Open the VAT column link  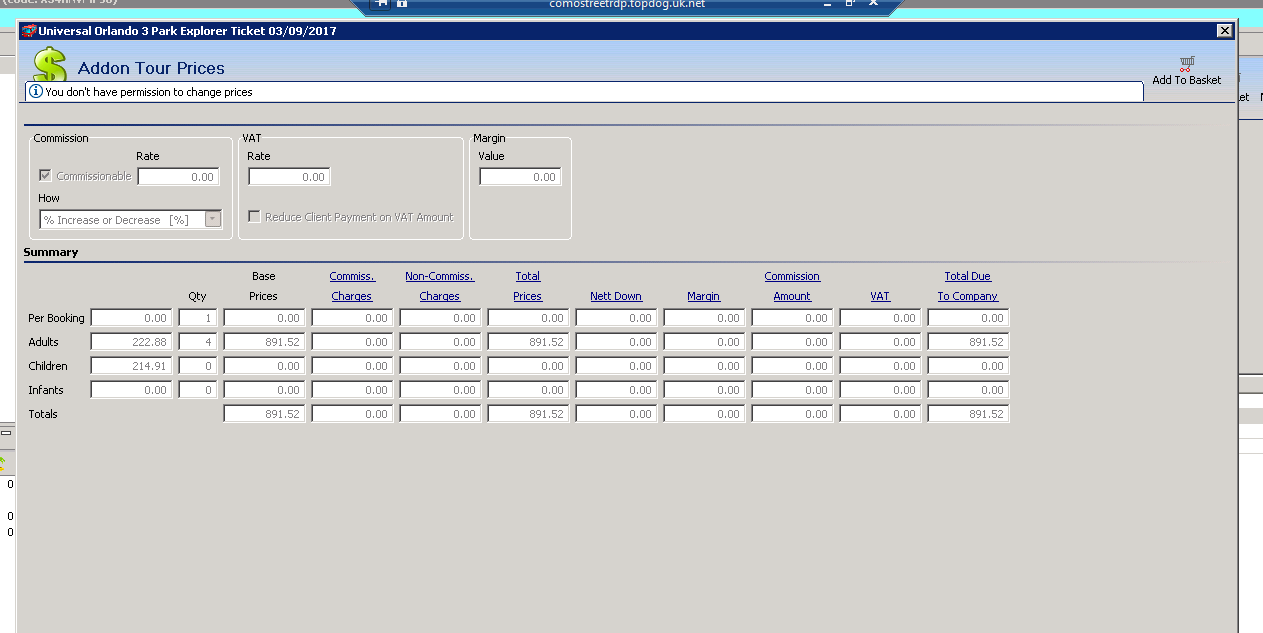point(880,296)
